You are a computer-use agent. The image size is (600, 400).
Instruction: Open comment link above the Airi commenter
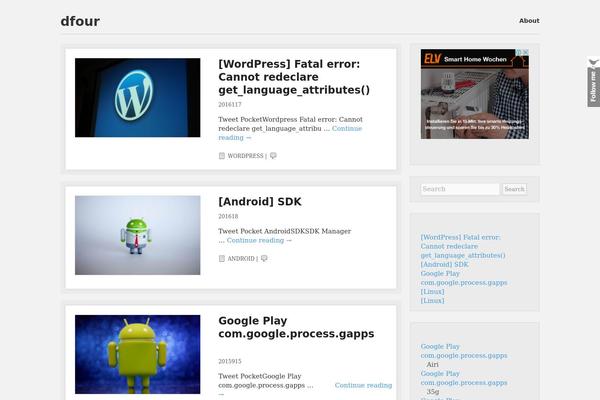point(464,351)
